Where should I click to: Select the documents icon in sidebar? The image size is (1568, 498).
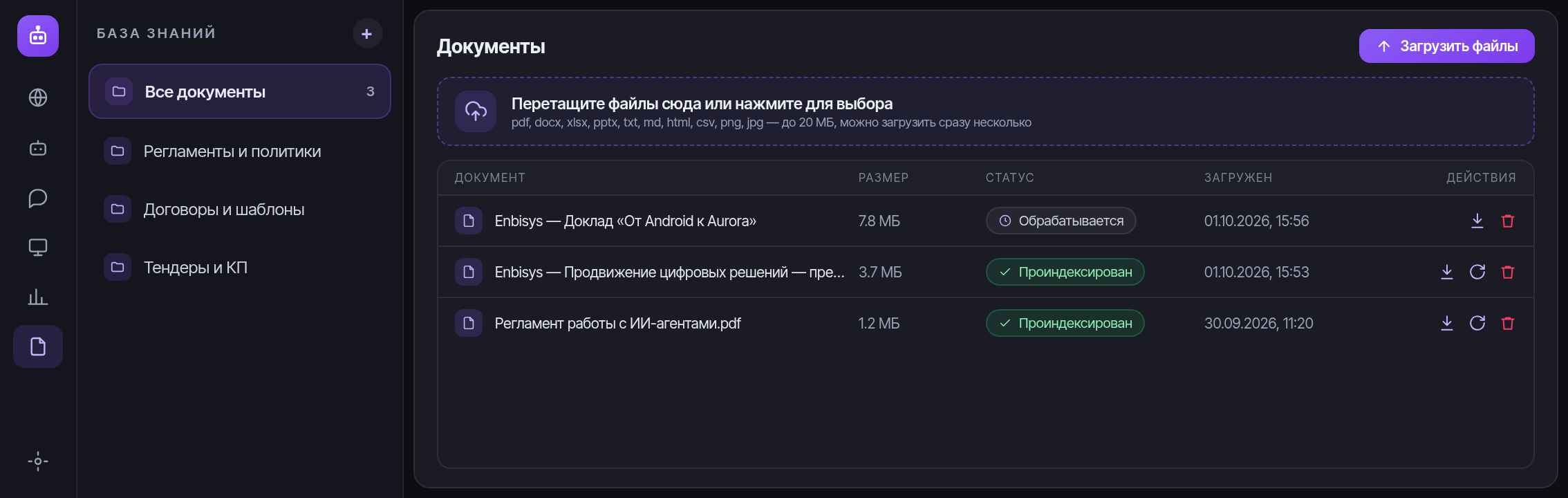pyautogui.click(x=38, y=347)
